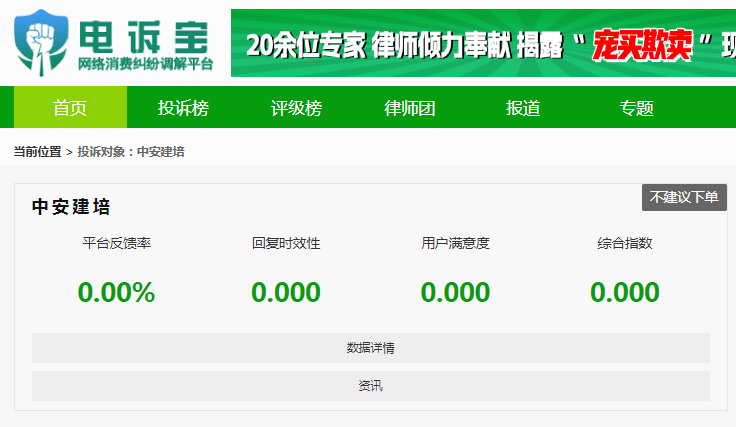Click the 0.00% feedback rate value
Screen dimensions: 736x427
(x=116, y=292)
